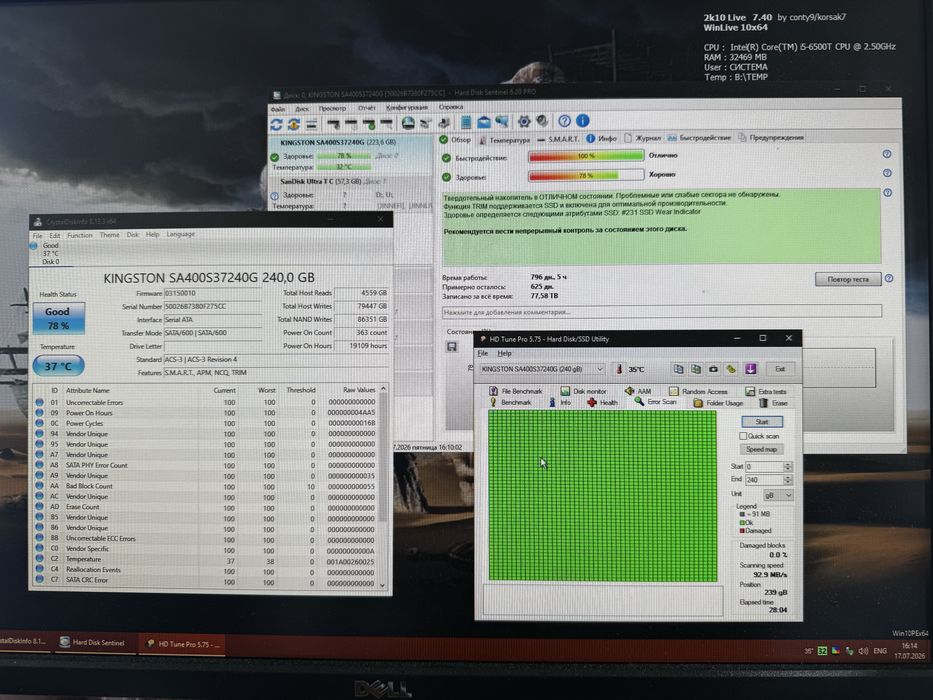Click the refresh icon in Hard Disk Sentinel toolbar
Viewport: 933px width, 700px height.
[276, 124]
